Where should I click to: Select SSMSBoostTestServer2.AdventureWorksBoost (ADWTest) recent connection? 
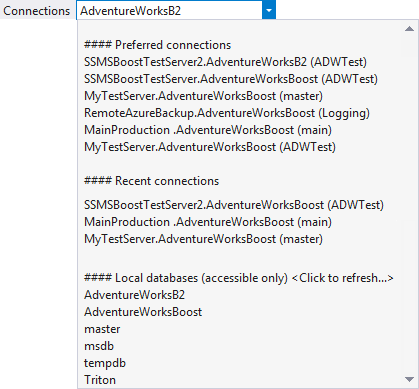234,205
